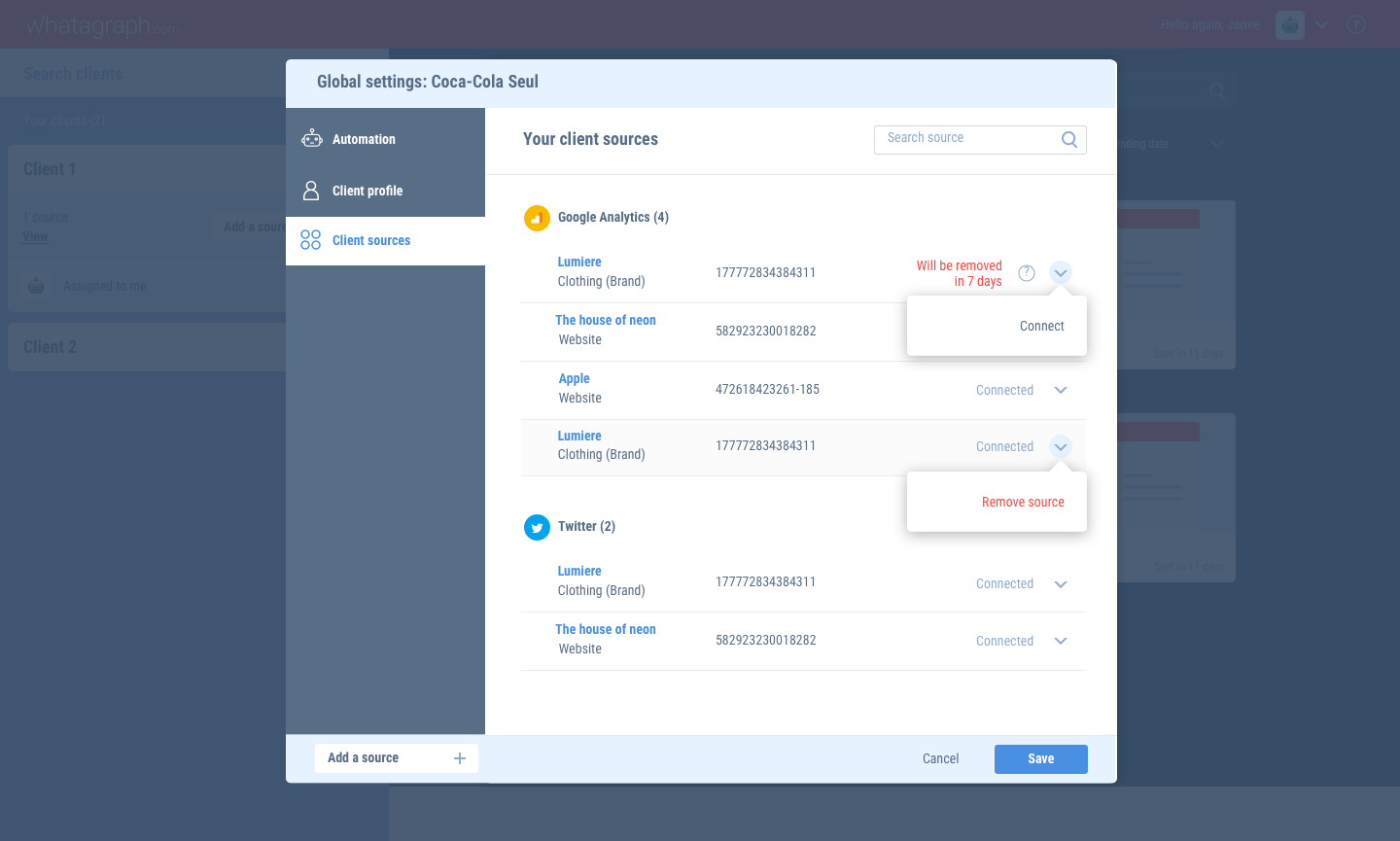Click View link under Client 1
This screenshot has height=841, width=1400.
click(x=35, y=236)
